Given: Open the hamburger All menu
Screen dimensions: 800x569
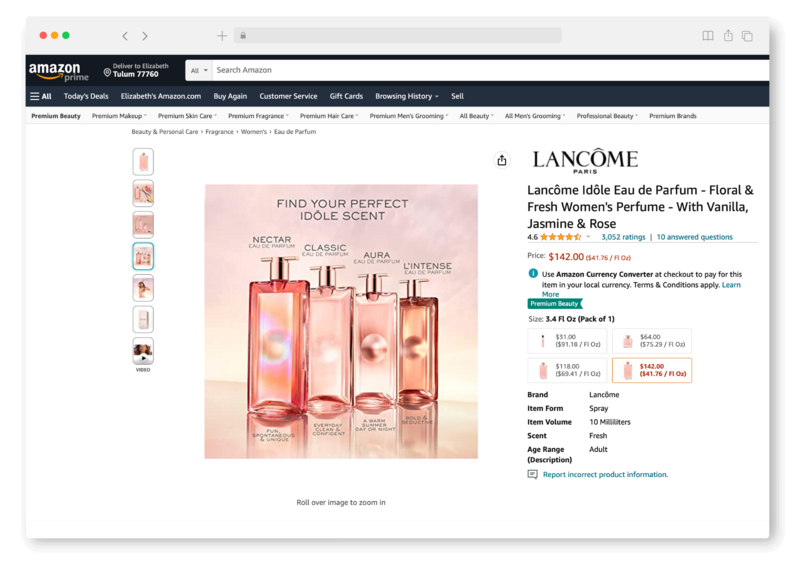Looking at the screenshot, I should pos(41,96).
